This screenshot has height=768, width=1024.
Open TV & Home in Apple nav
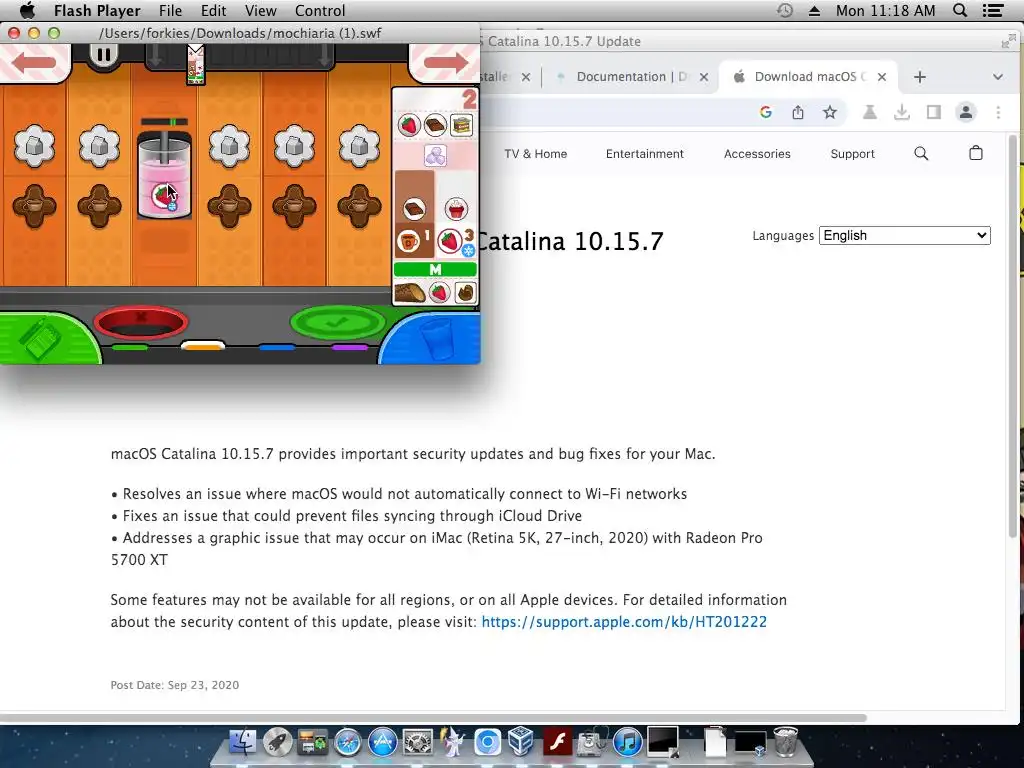click(x=536, y=154)
